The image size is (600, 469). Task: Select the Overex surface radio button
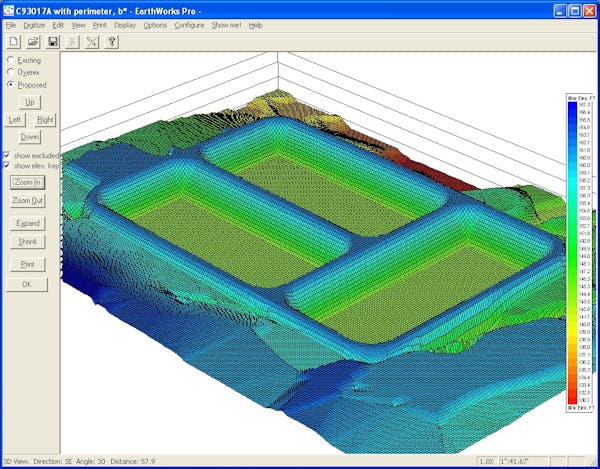[11, 72]
